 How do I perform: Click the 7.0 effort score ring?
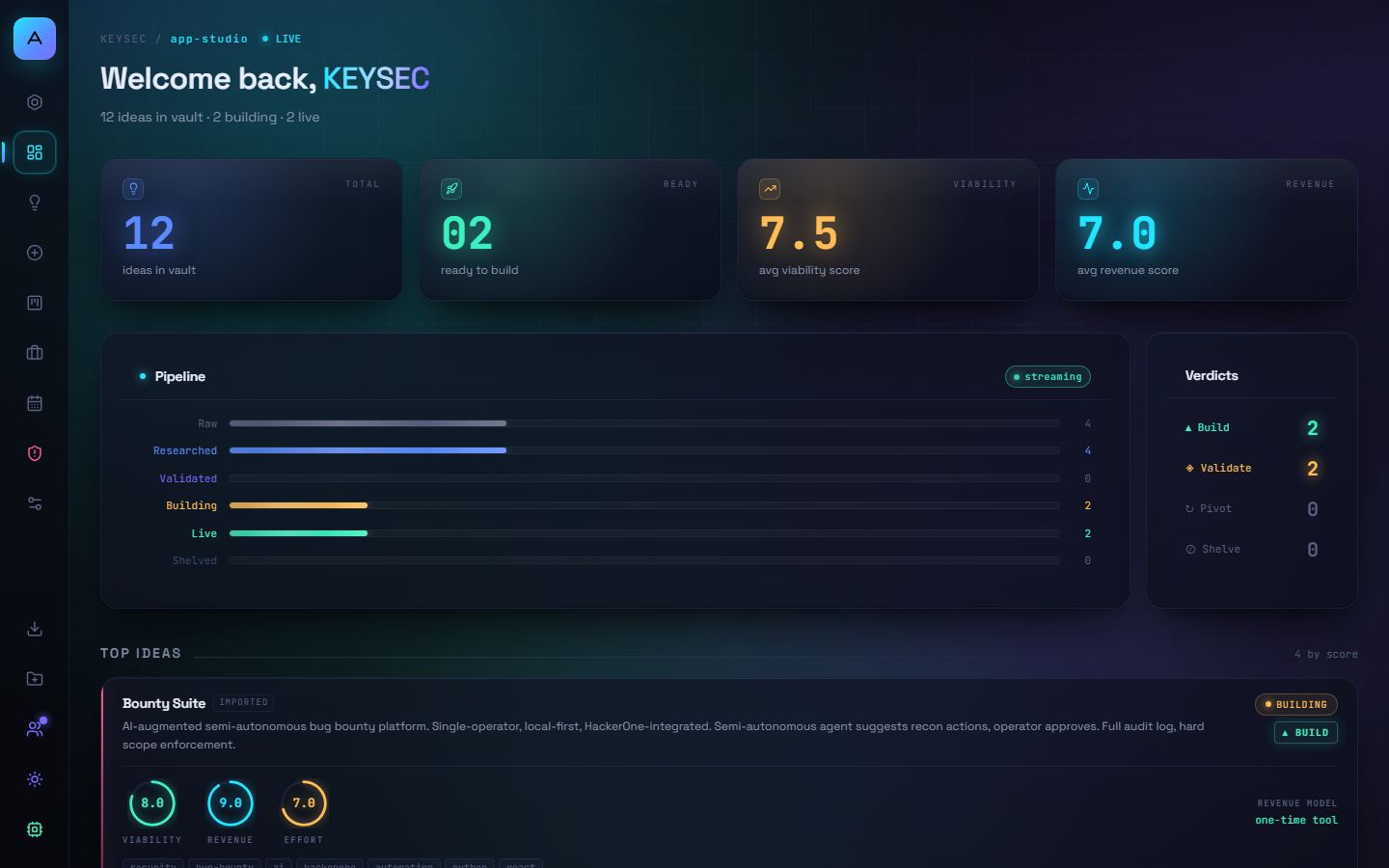click(x=304, y=803)
